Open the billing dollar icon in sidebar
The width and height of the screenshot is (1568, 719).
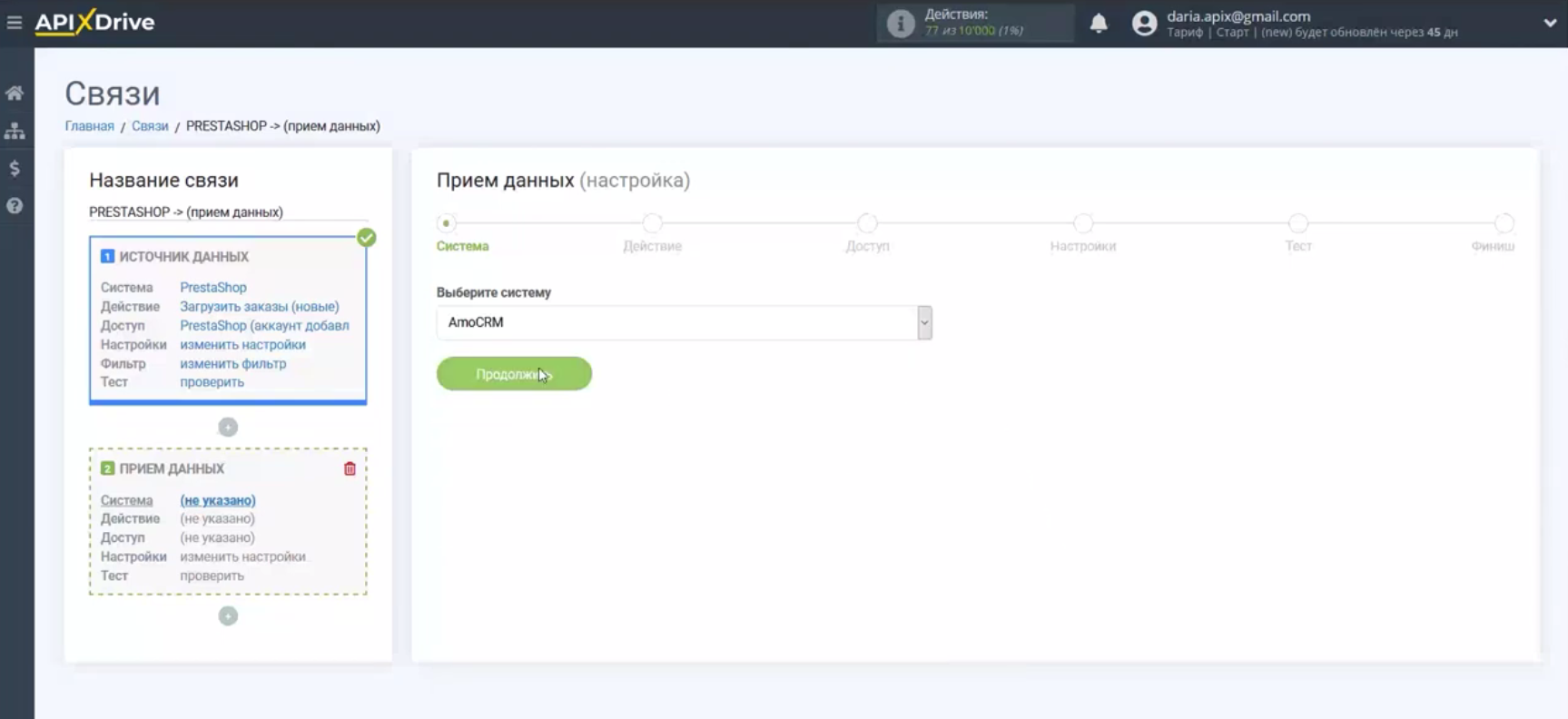(15, 168)
